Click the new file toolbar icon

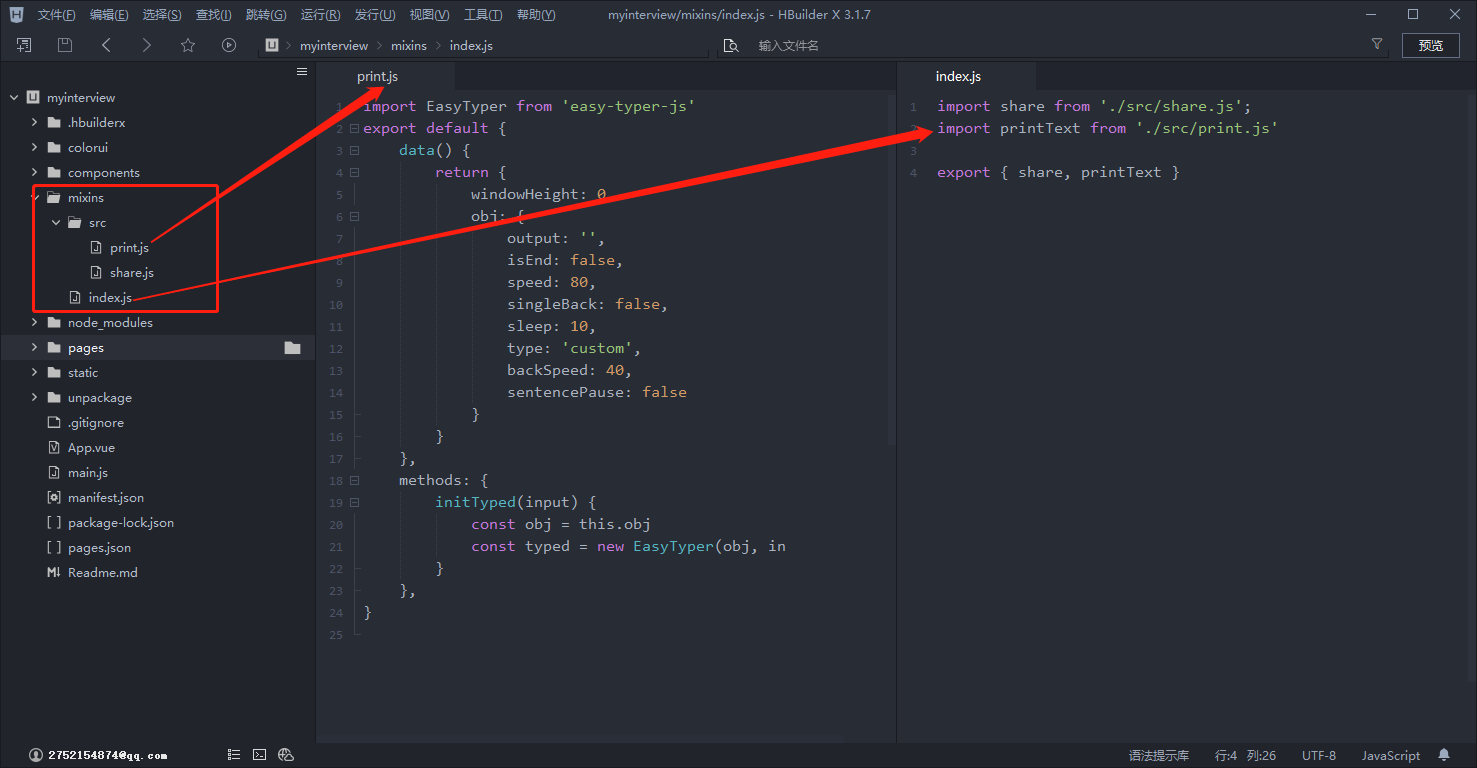[x=24, y=45]
